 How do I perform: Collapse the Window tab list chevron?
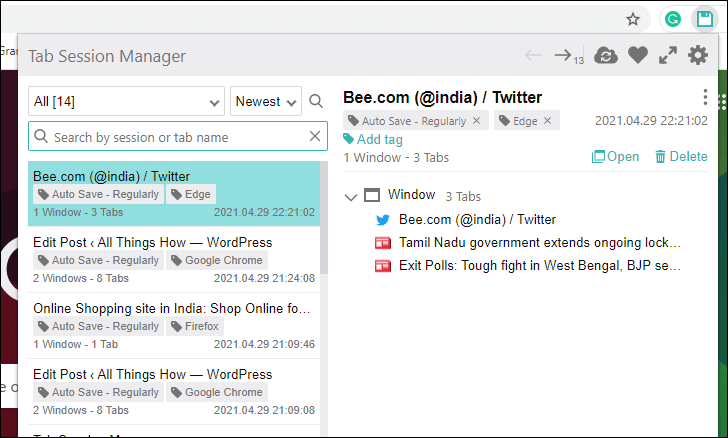tap(351, 197)
